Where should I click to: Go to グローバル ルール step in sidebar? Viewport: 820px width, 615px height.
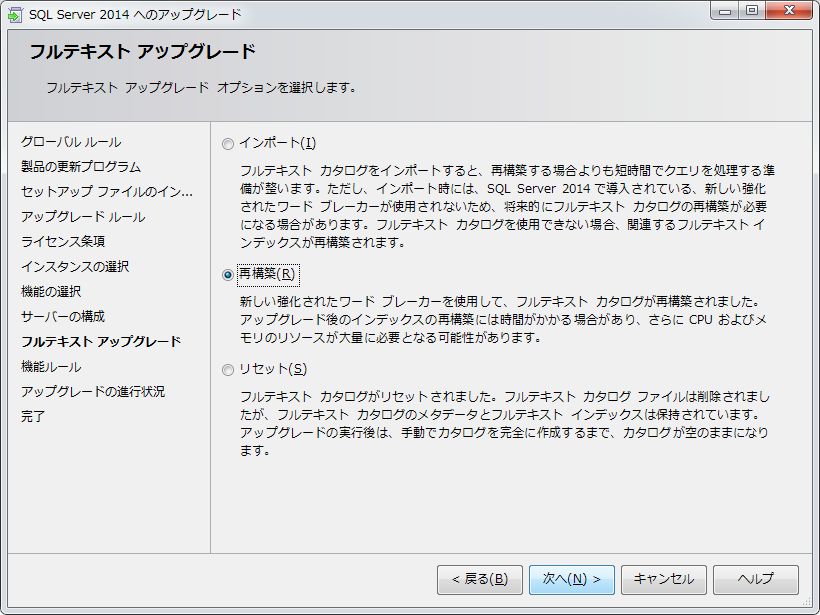pos(71,142)
